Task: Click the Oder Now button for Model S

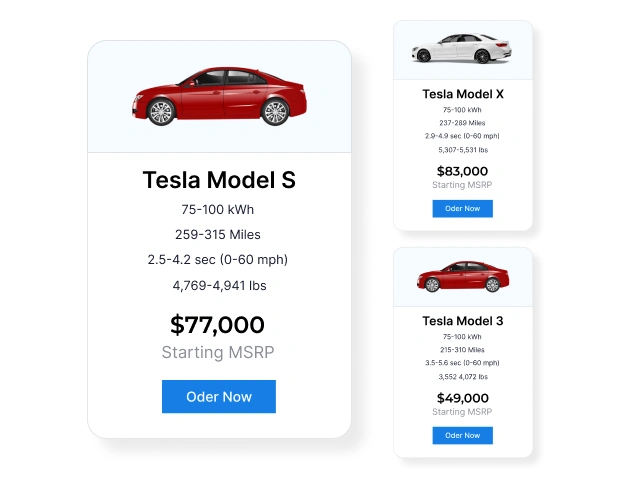Action: tap(218, 397)
